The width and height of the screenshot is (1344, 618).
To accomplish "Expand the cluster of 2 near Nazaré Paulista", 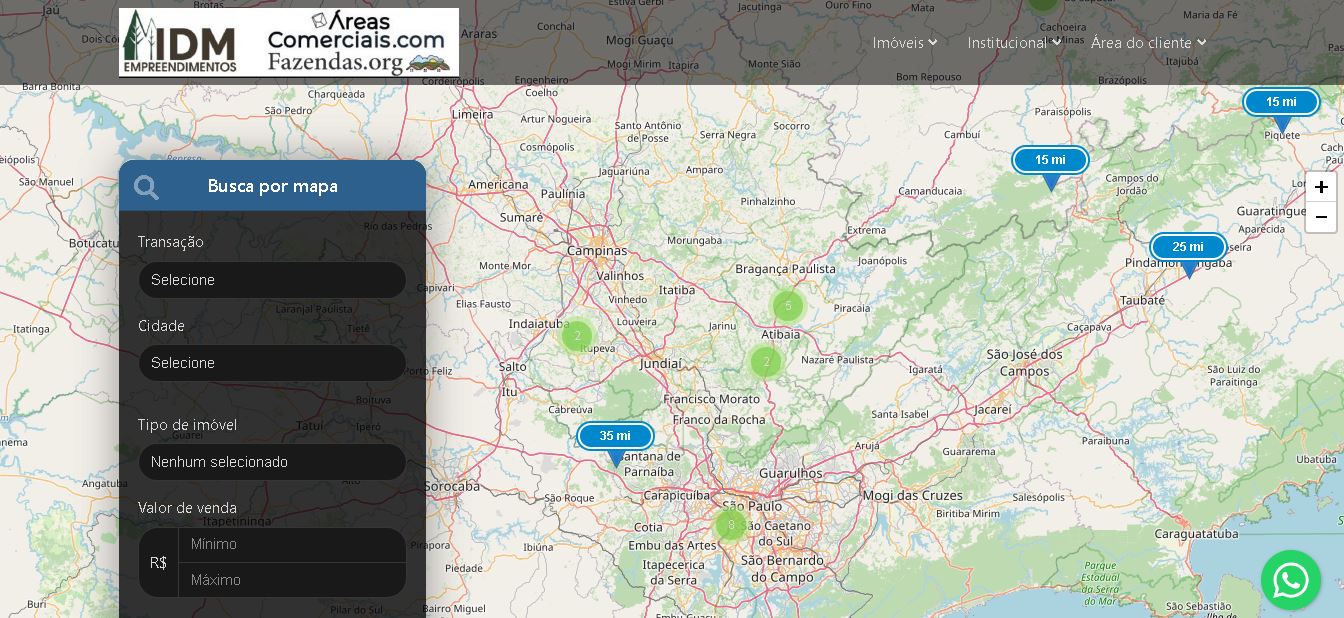I will (x=766, y=362).
